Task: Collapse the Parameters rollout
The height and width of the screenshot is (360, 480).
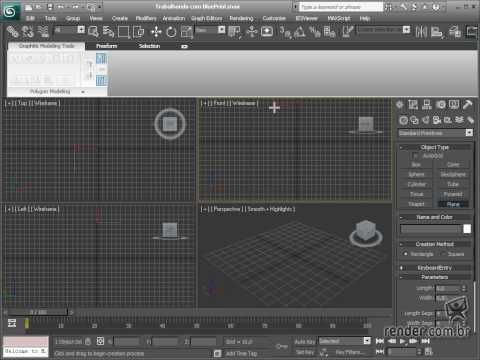Action: coord(436,277)
